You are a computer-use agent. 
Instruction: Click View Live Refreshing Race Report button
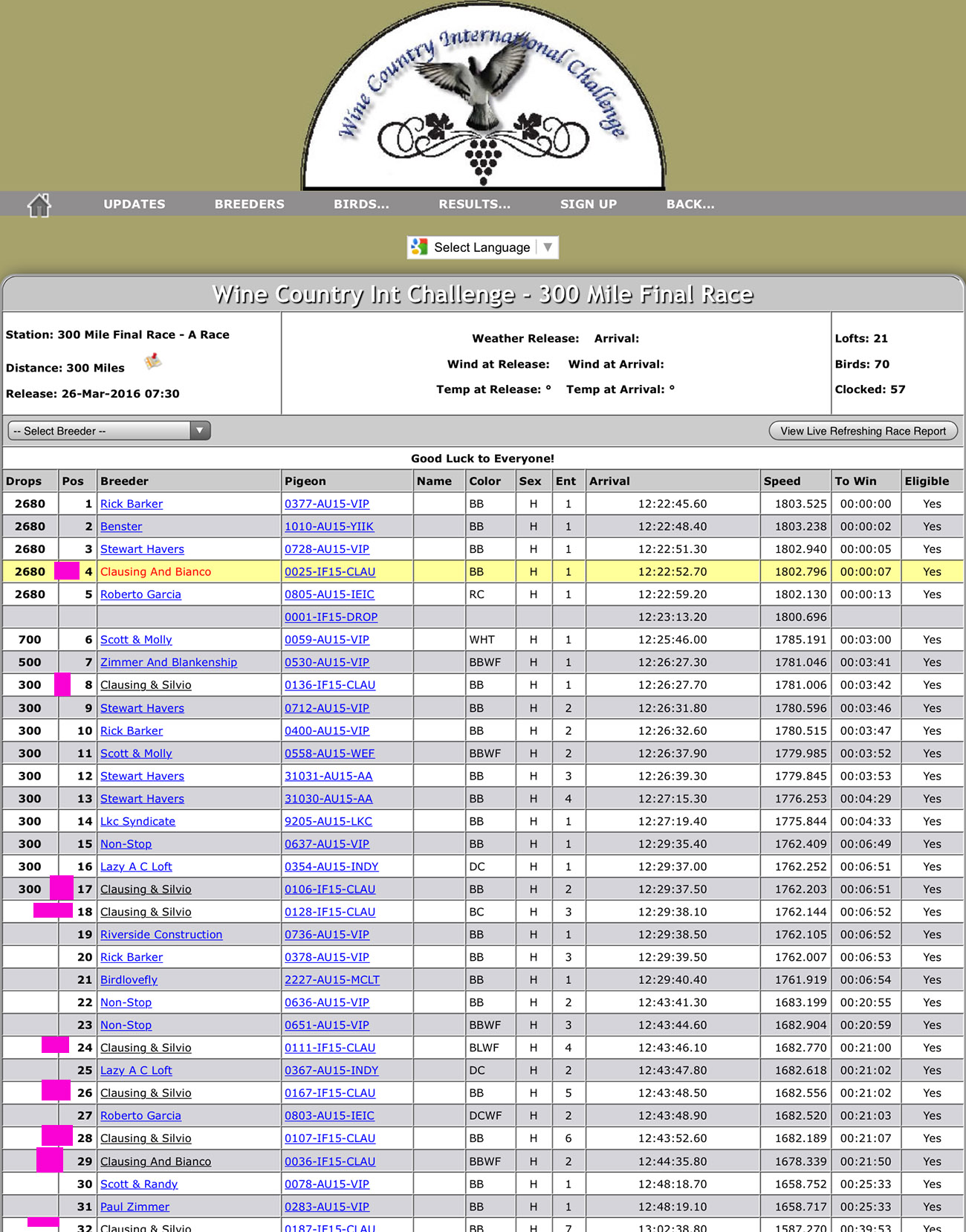(863, 431)
